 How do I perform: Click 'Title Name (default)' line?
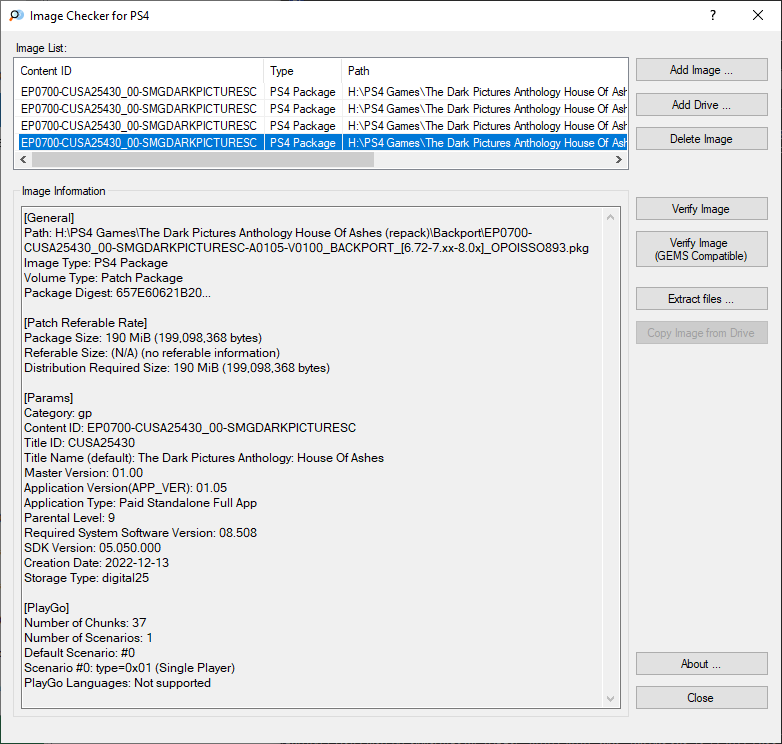click(204, 458)
